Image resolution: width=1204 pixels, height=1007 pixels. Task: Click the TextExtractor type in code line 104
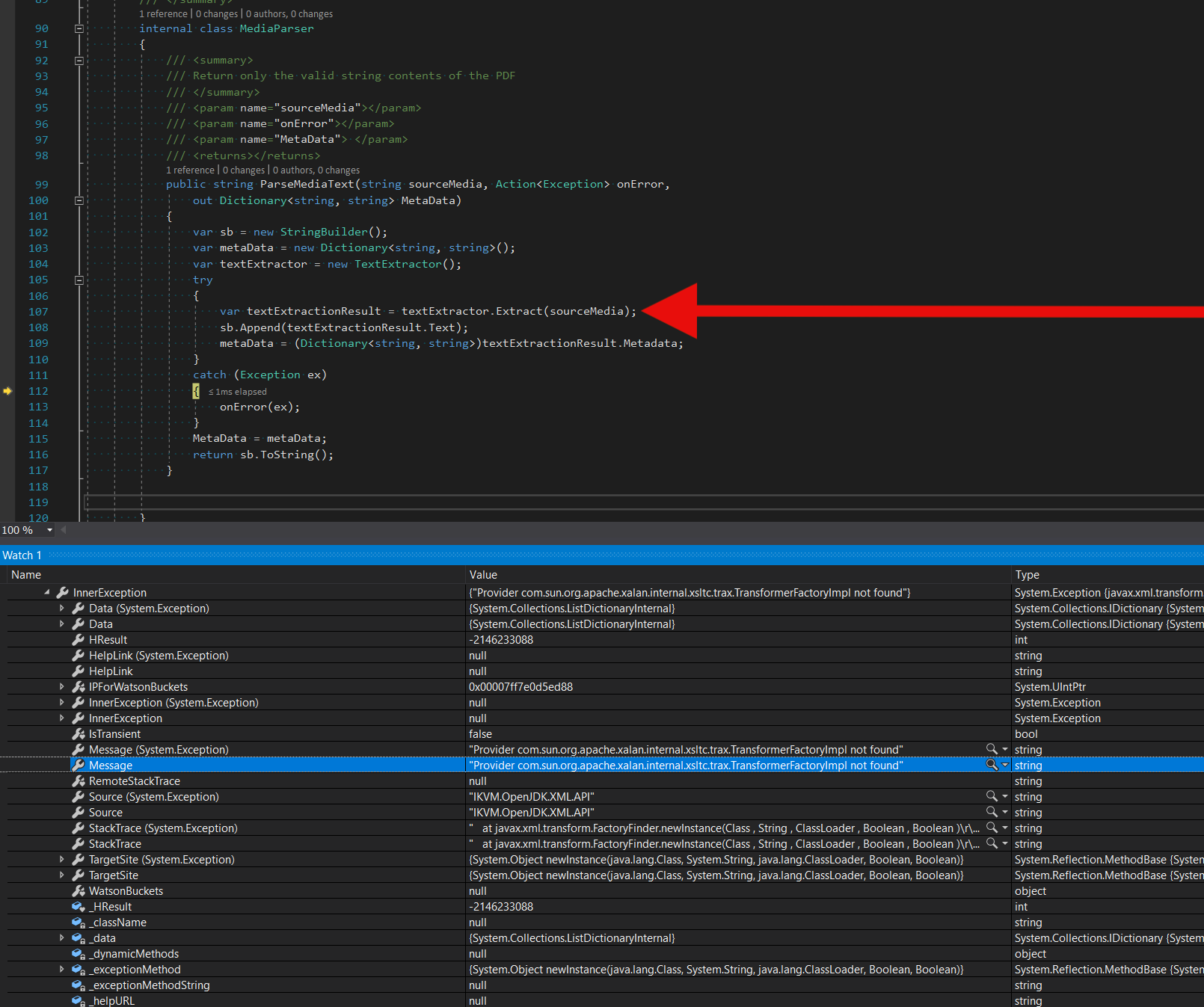398,264
